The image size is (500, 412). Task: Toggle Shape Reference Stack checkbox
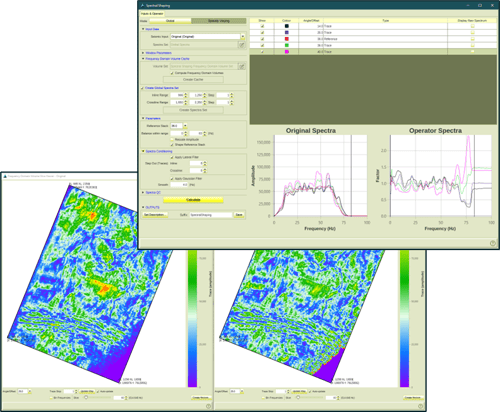pyautogui.click(x=172, y=145)
